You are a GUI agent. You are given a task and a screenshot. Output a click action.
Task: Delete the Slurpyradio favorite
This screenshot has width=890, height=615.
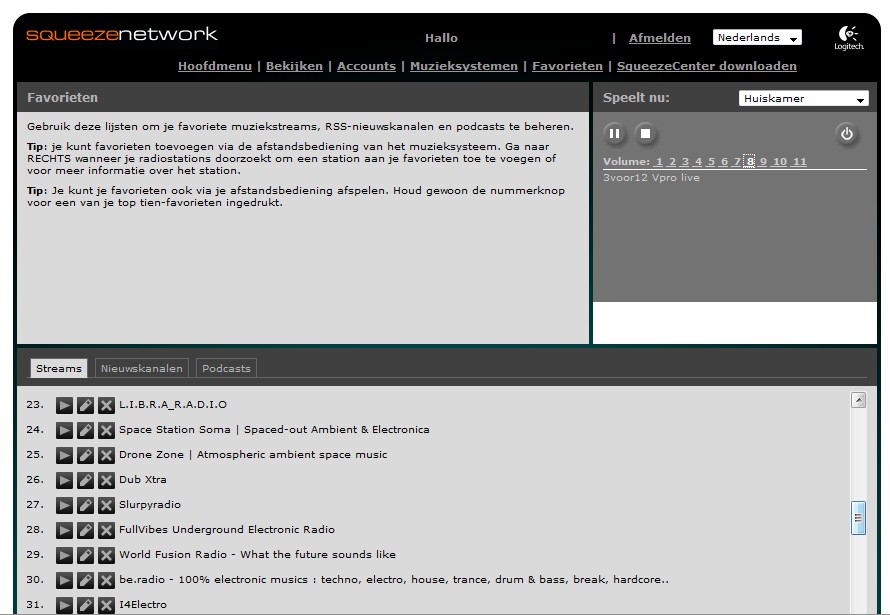point(106,505)
